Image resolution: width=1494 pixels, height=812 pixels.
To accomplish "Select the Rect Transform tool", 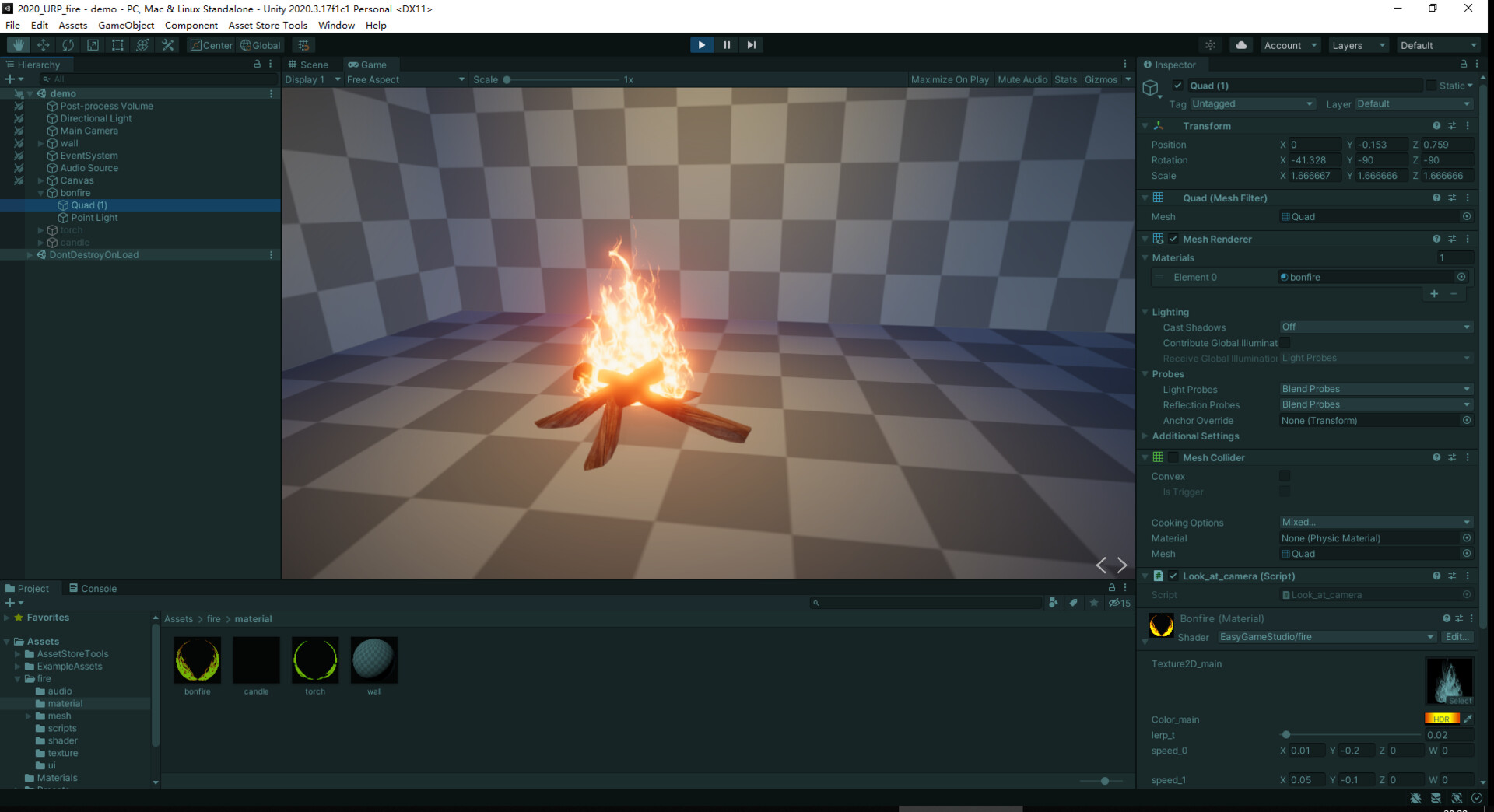I will coord(117,44).
